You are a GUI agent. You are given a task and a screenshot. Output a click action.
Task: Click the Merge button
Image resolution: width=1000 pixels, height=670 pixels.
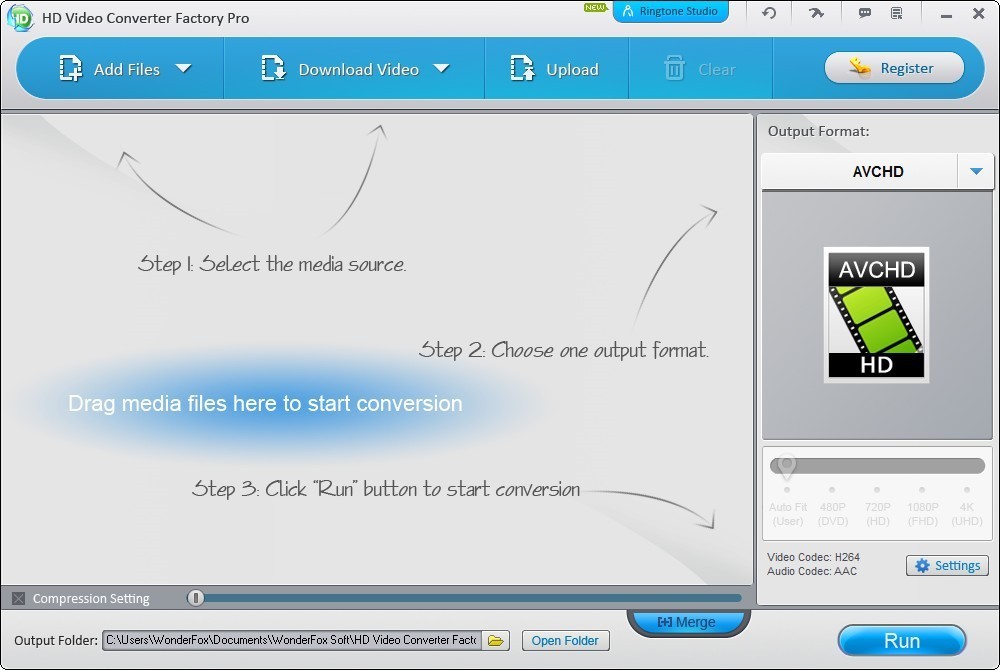coord(688,622)
